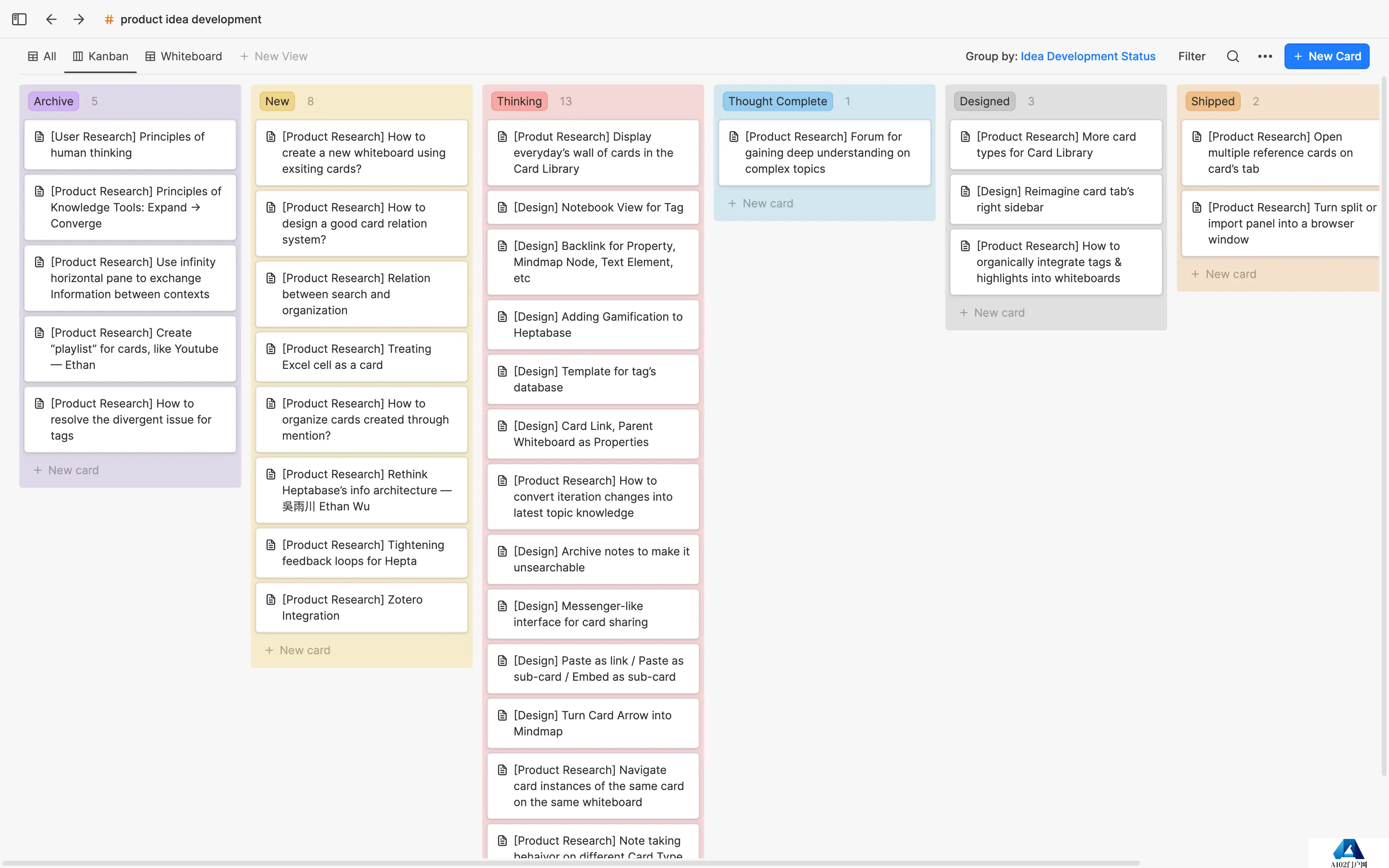
Task: Open card Rethink Heptabase's info architecture
Action: coord(362,490)
